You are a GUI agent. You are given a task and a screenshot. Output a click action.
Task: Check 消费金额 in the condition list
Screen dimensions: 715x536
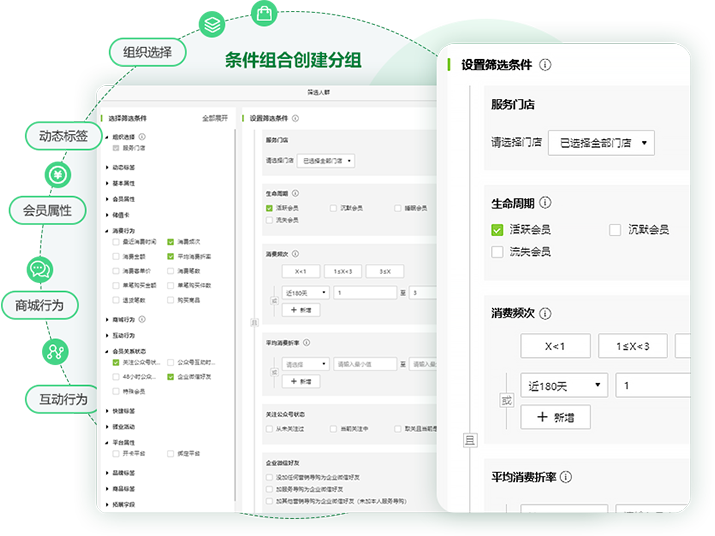(x=116, y=256)
